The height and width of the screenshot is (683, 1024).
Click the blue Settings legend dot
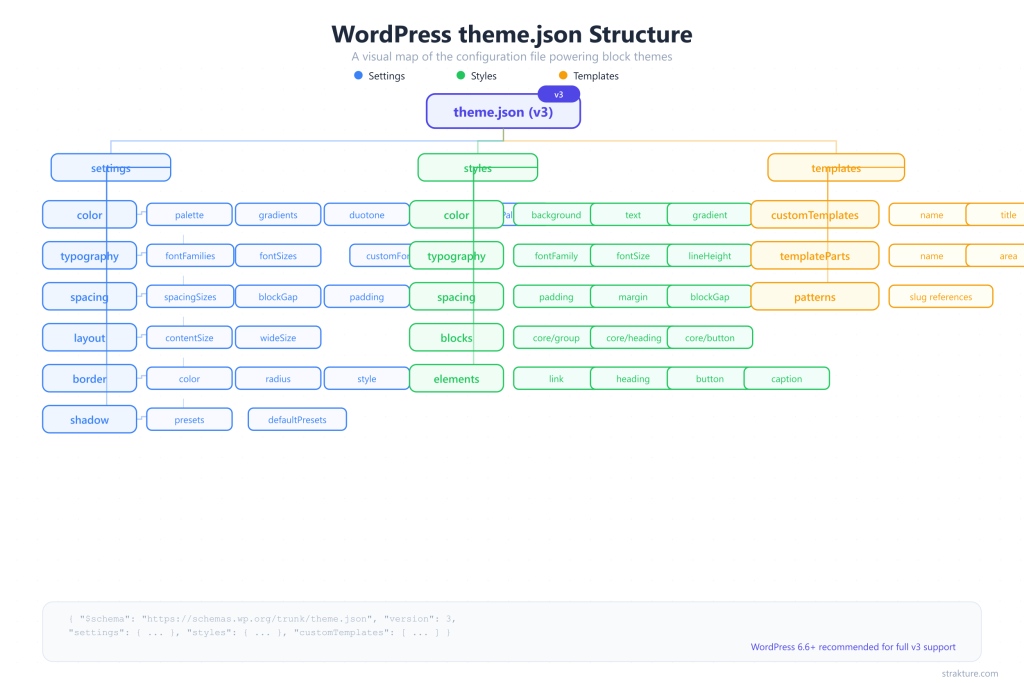click(358, 76)
